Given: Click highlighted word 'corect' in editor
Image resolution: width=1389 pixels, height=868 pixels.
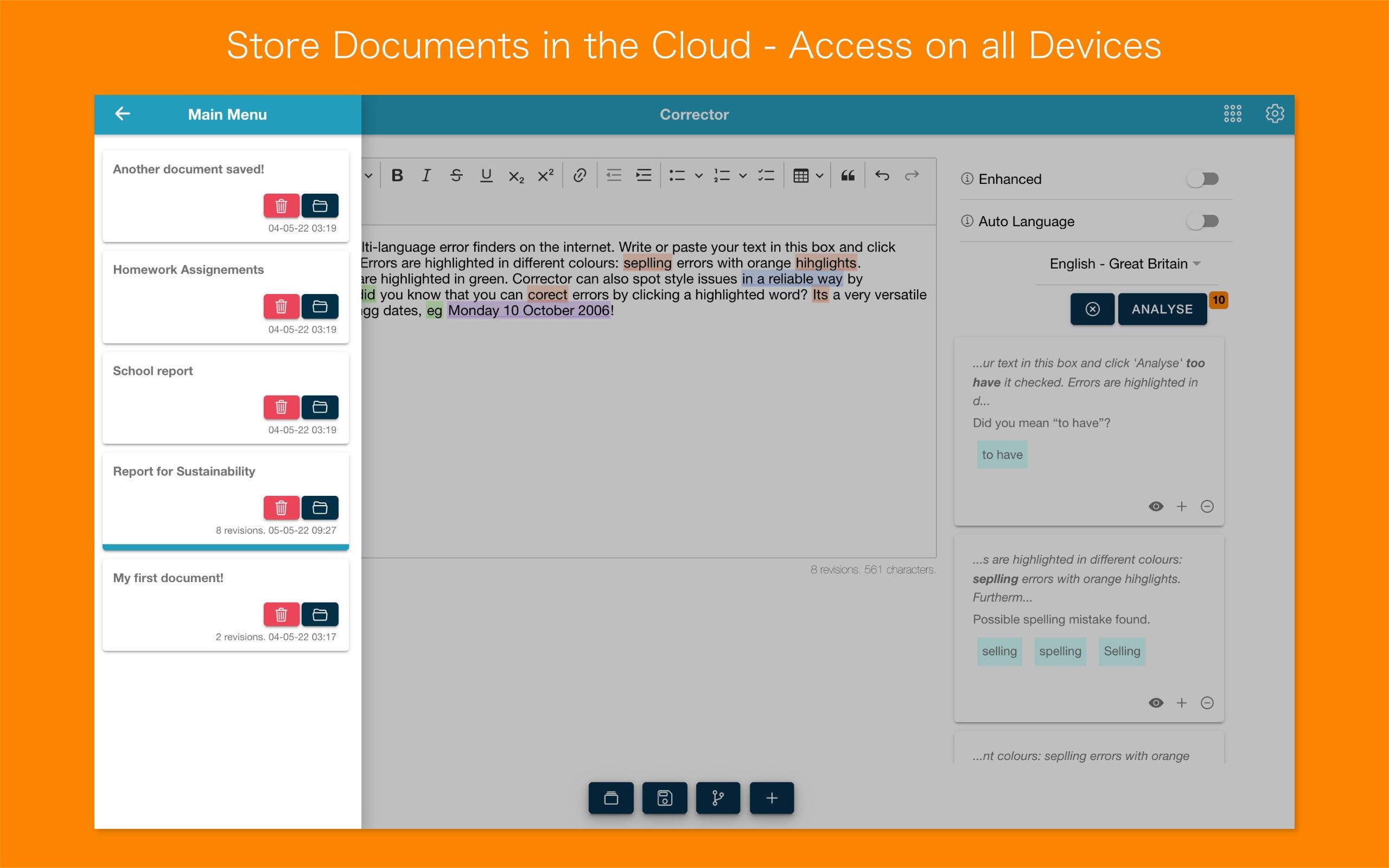Looking at the screenshot, I should [547, 295].
